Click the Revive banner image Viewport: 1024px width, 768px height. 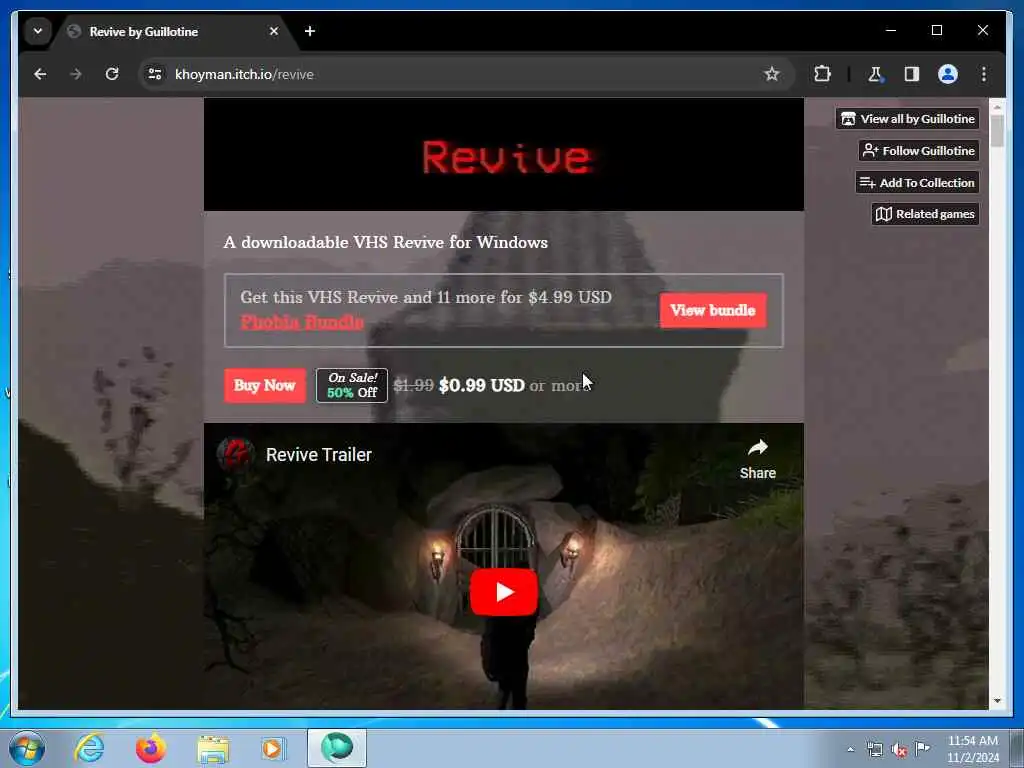[x=504, y=155]
